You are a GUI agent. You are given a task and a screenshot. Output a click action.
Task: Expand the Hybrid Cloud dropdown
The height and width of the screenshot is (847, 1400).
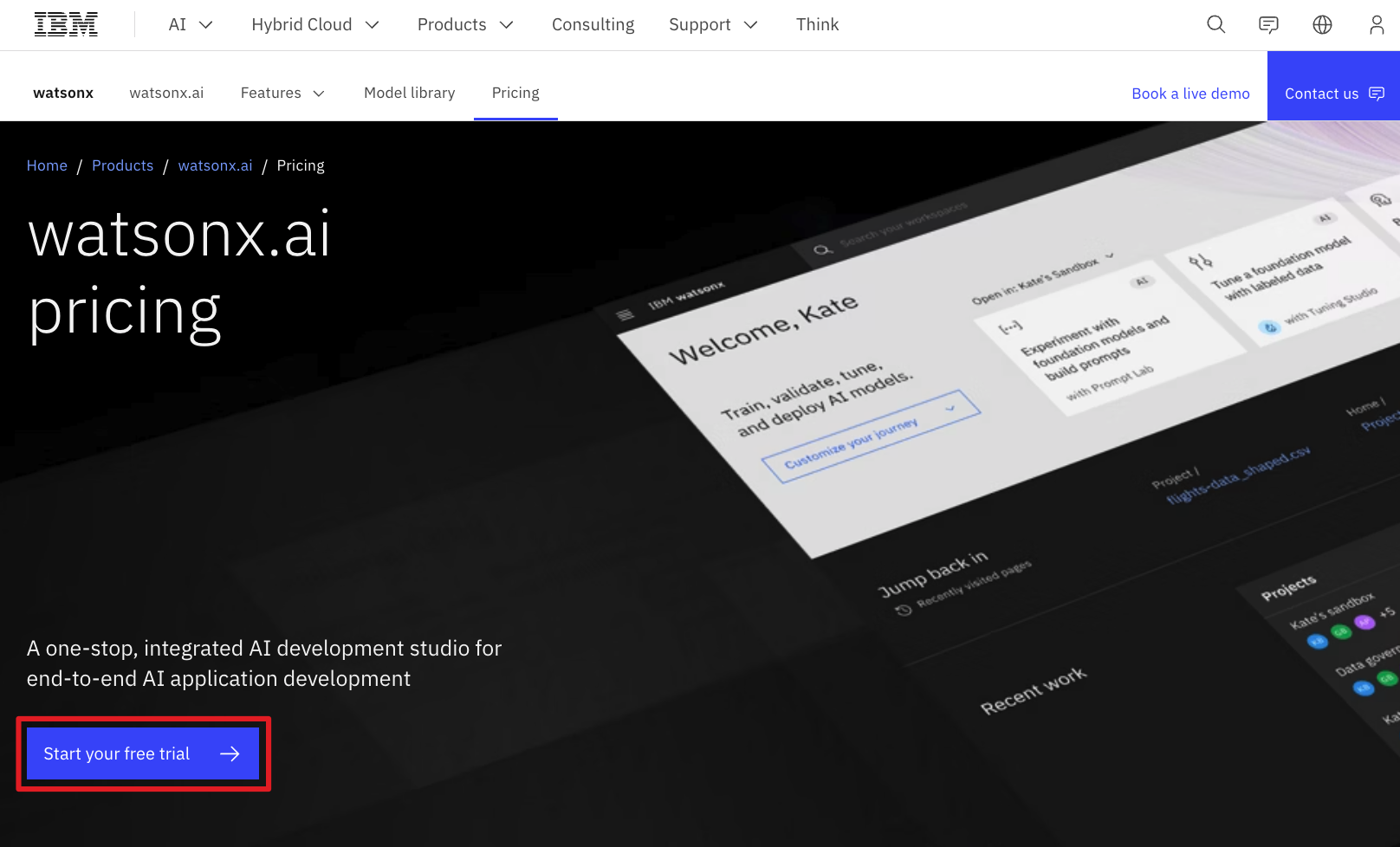[x=315, y=24]
